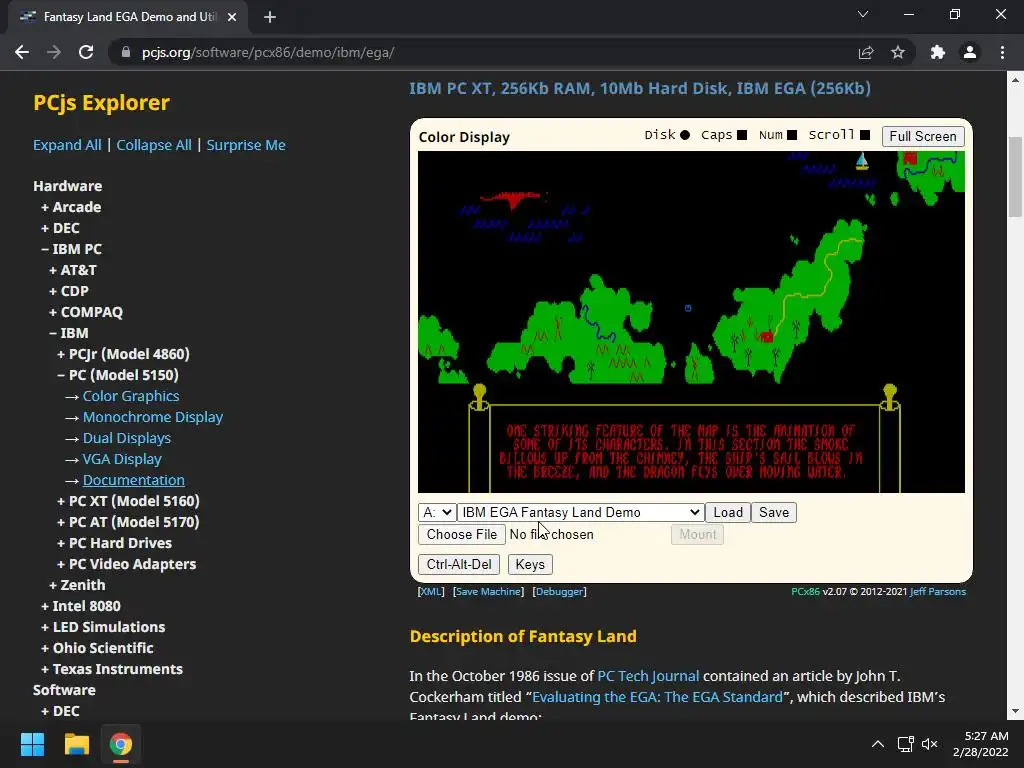
Task: Open the PCx86 version link
Action: pos(805,592)
